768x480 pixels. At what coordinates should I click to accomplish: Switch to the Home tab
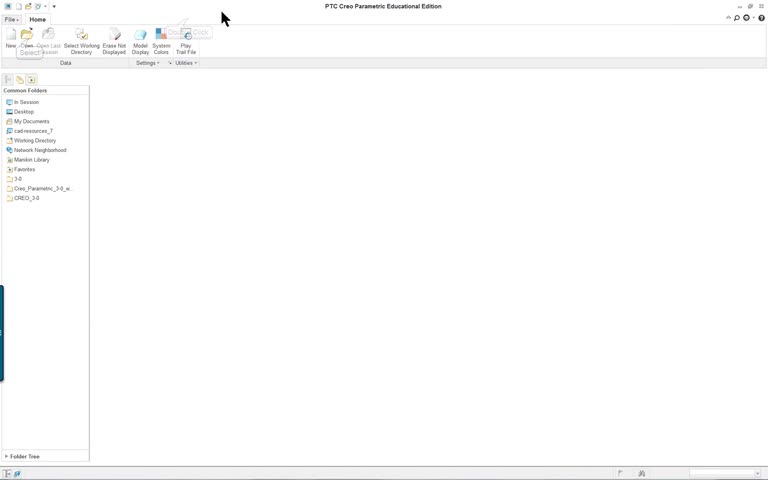37,20
